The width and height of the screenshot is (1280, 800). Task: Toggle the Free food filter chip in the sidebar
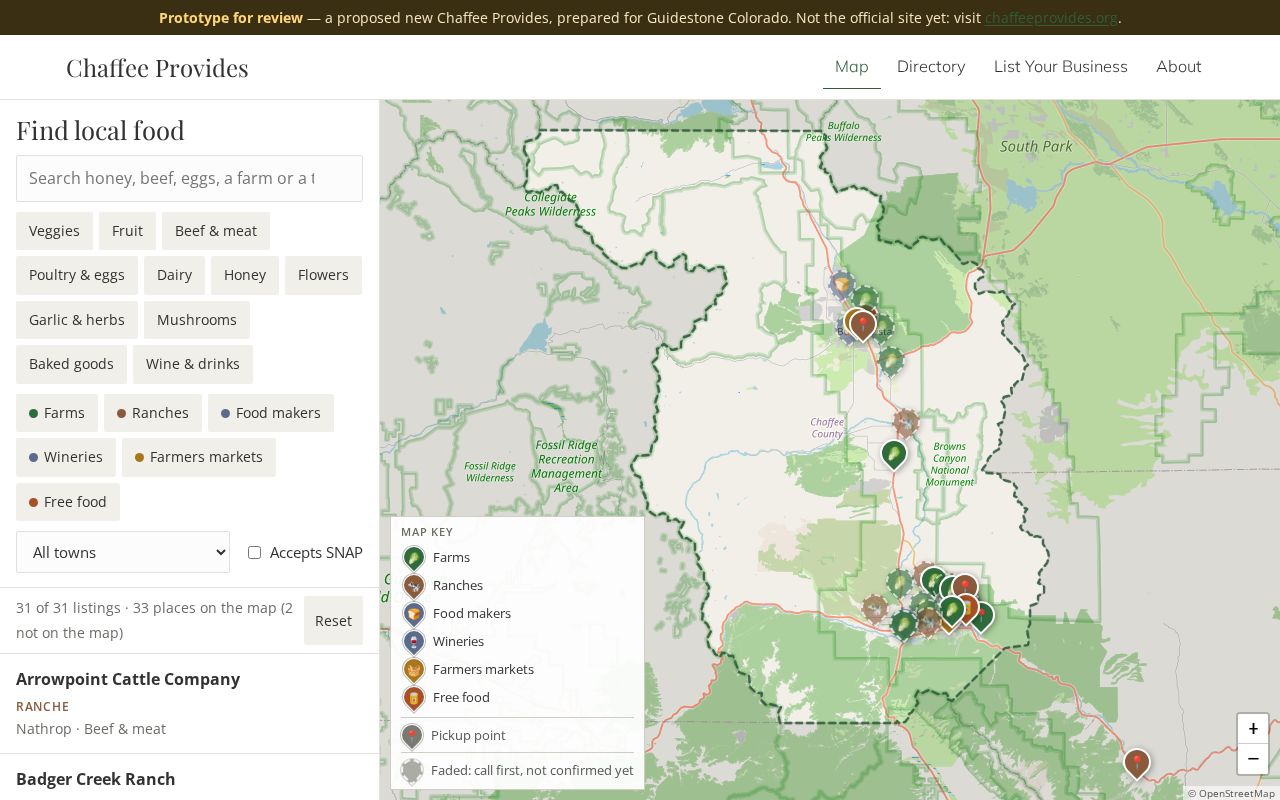pos(68,502)
